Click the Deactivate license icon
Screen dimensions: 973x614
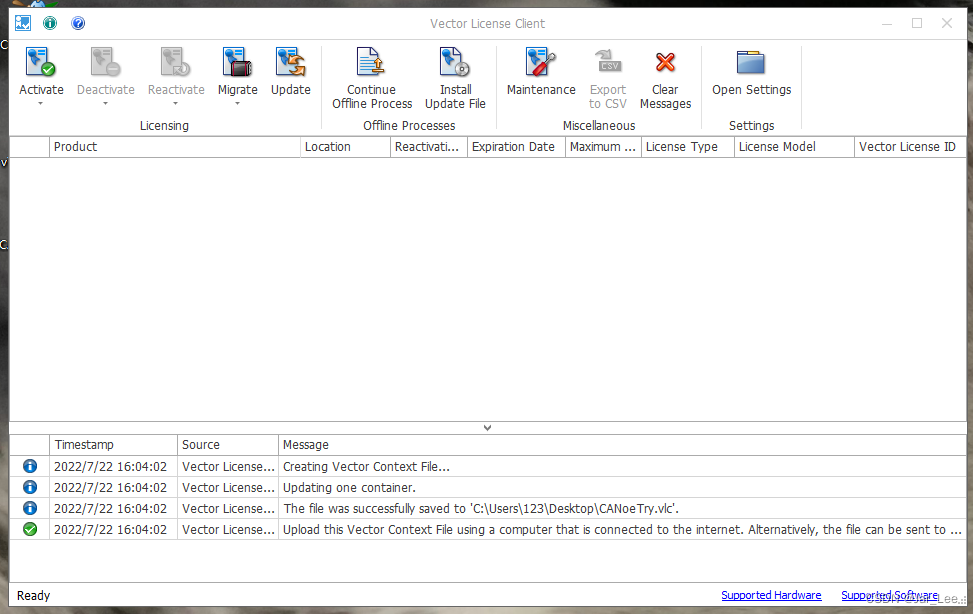pos(105,62)
